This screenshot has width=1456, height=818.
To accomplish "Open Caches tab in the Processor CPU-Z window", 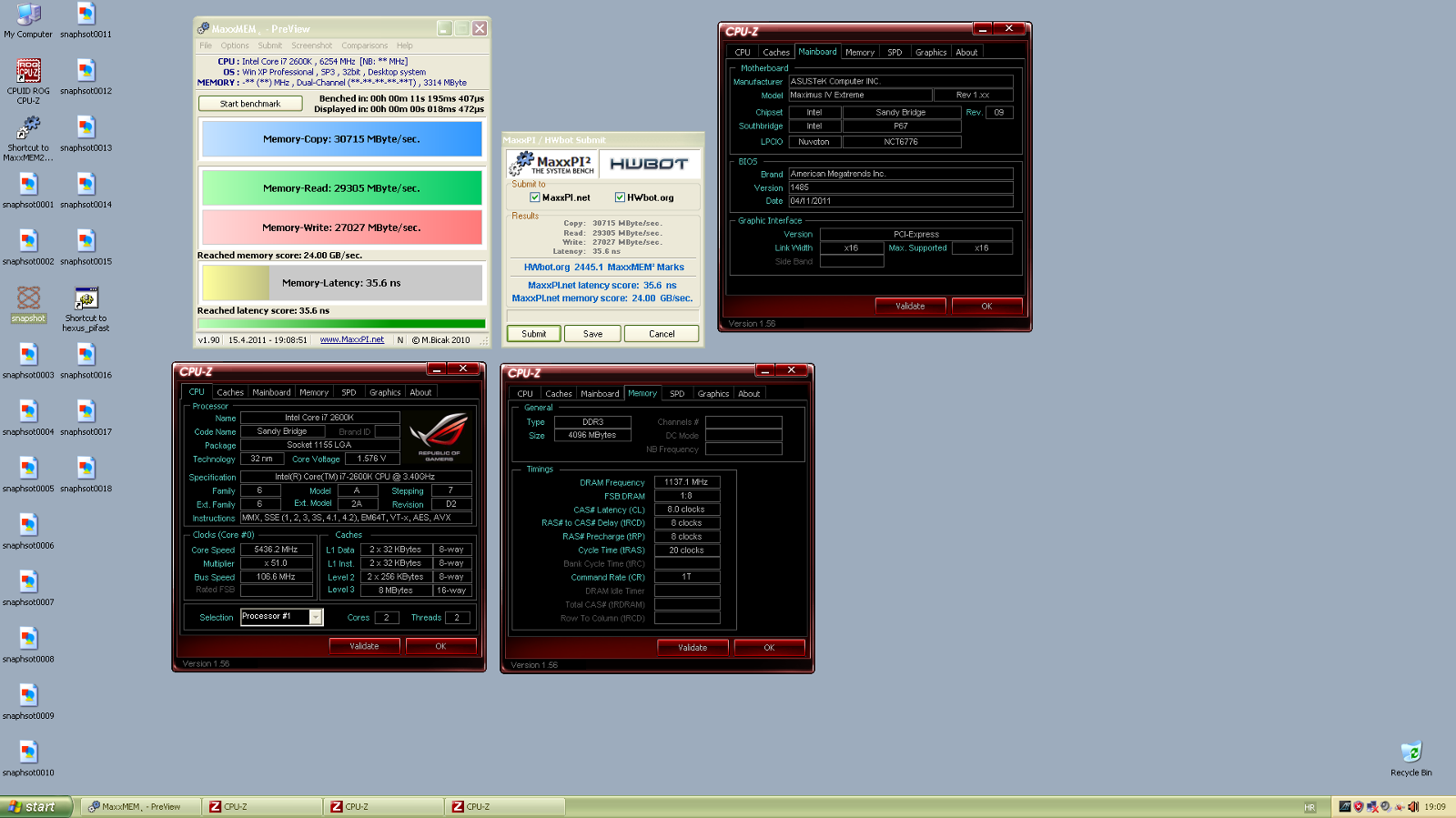I will [230, 392].
